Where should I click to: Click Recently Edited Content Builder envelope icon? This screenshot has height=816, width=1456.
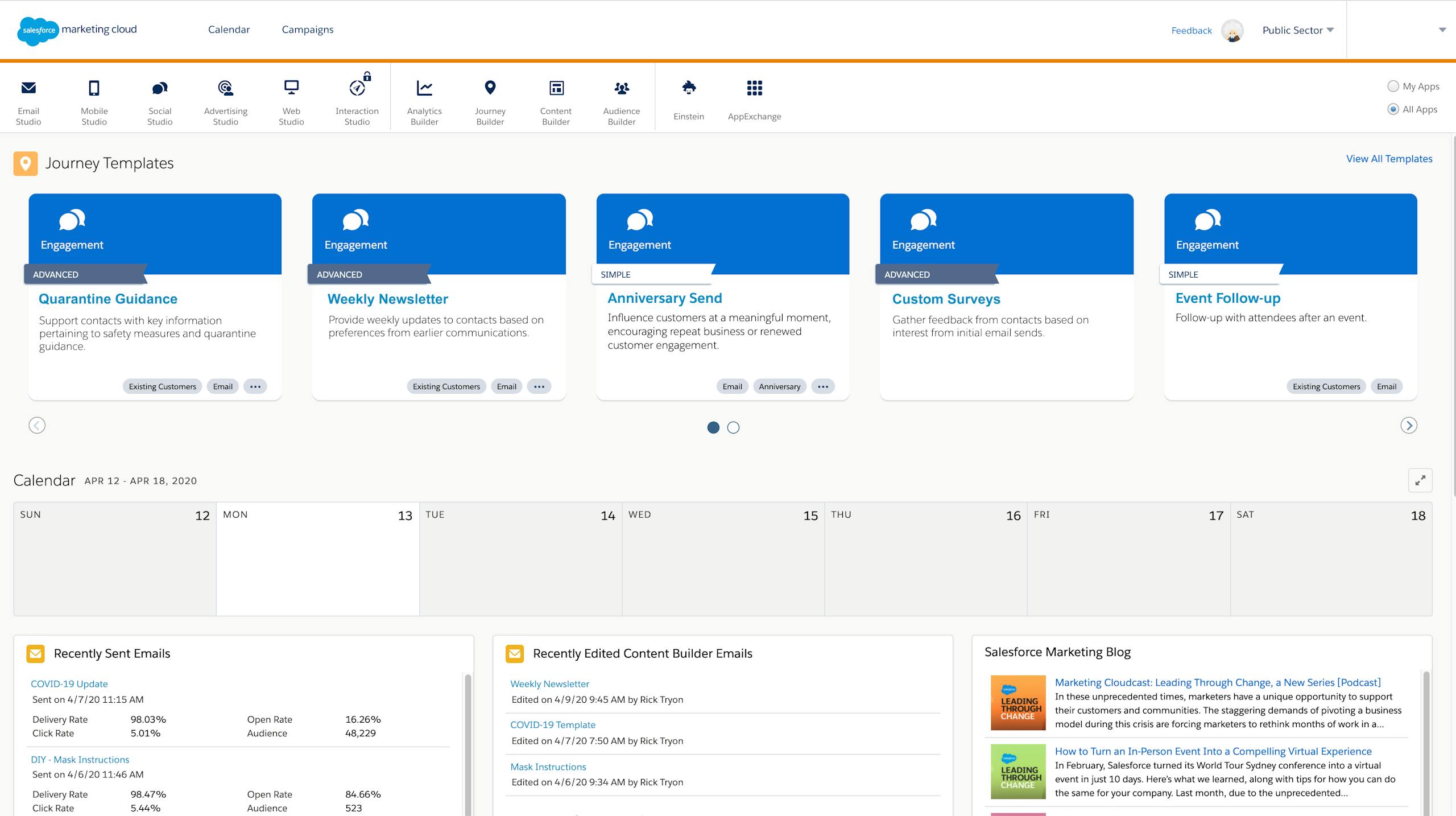515,654
